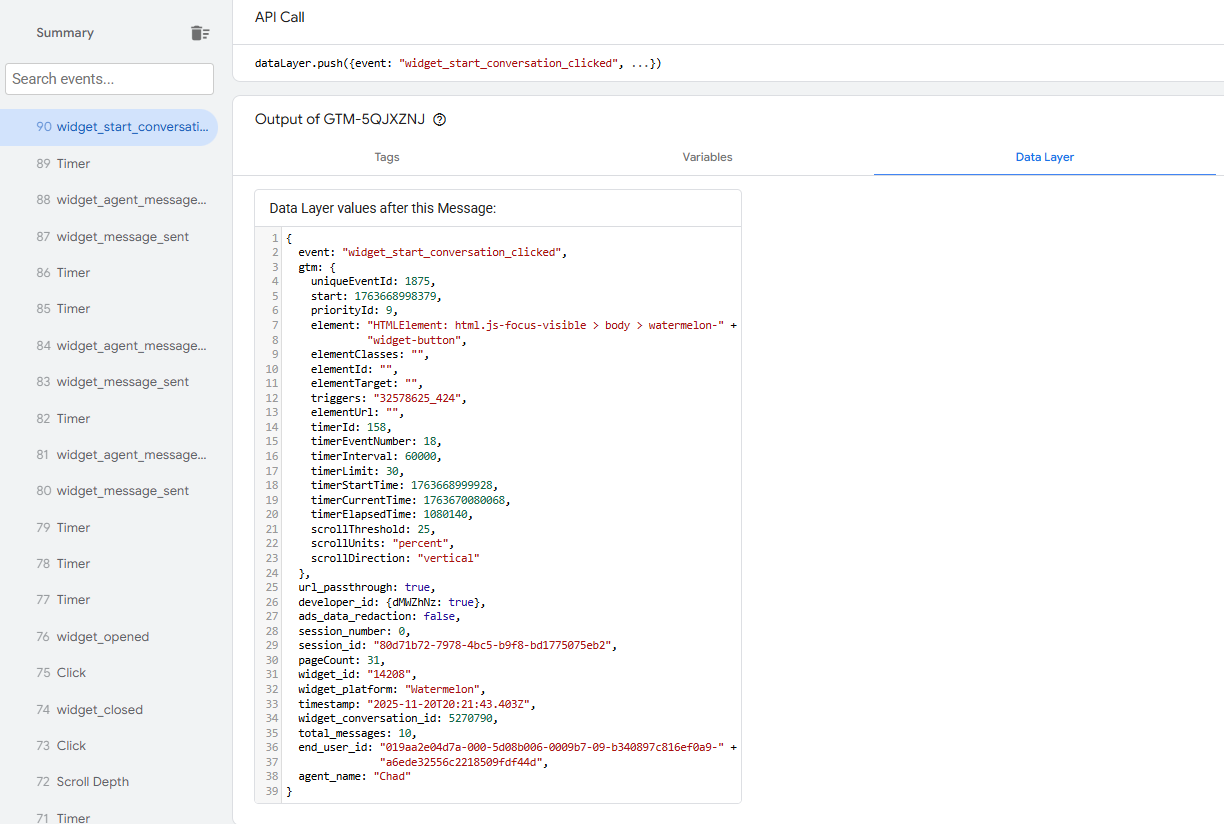The image size is (1224, 824).
Task: Select event 74 widget_closed
Action: click(109, 709)
